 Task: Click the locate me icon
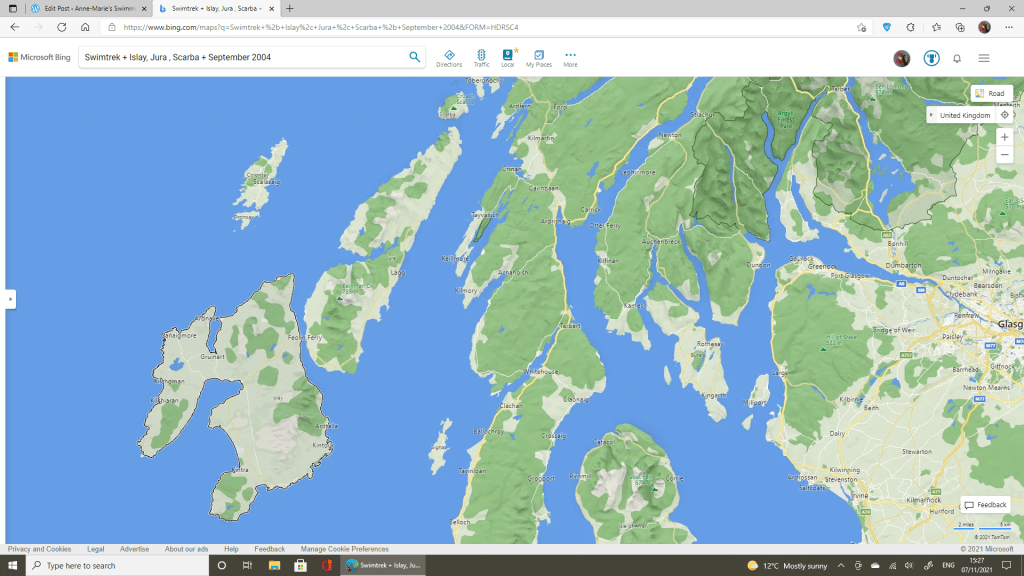pos(1004,115)
